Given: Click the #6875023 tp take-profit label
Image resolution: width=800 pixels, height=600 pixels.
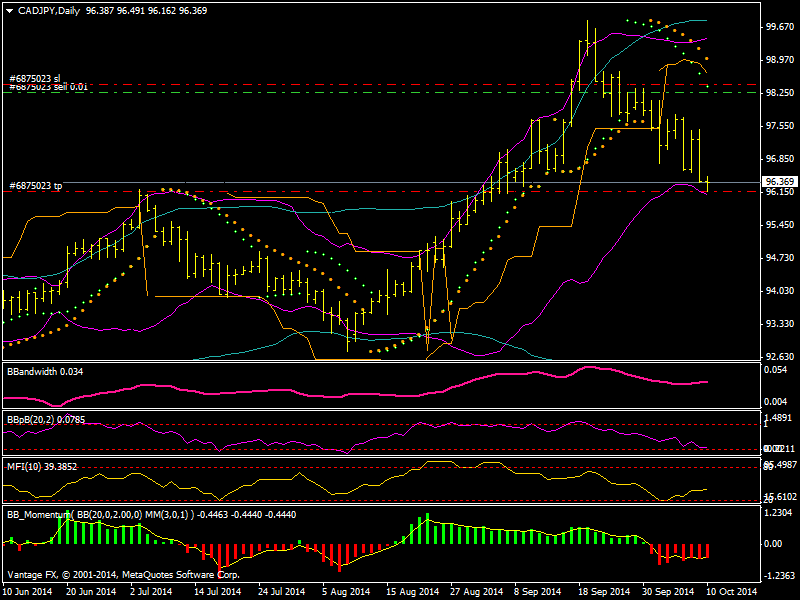Looking at the screenshot, I should coord(36,186).
